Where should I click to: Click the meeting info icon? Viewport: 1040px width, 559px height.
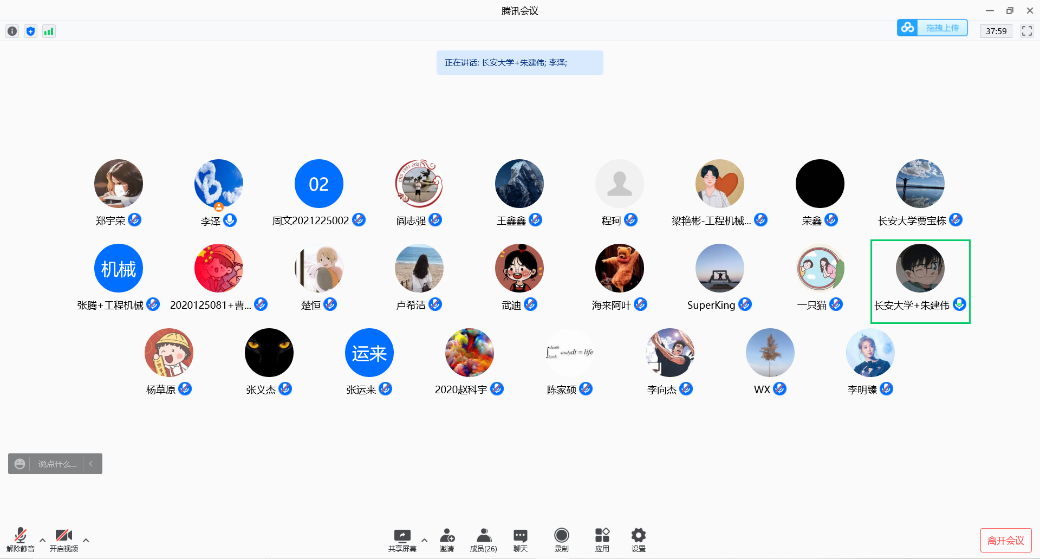tap(12, 31)
